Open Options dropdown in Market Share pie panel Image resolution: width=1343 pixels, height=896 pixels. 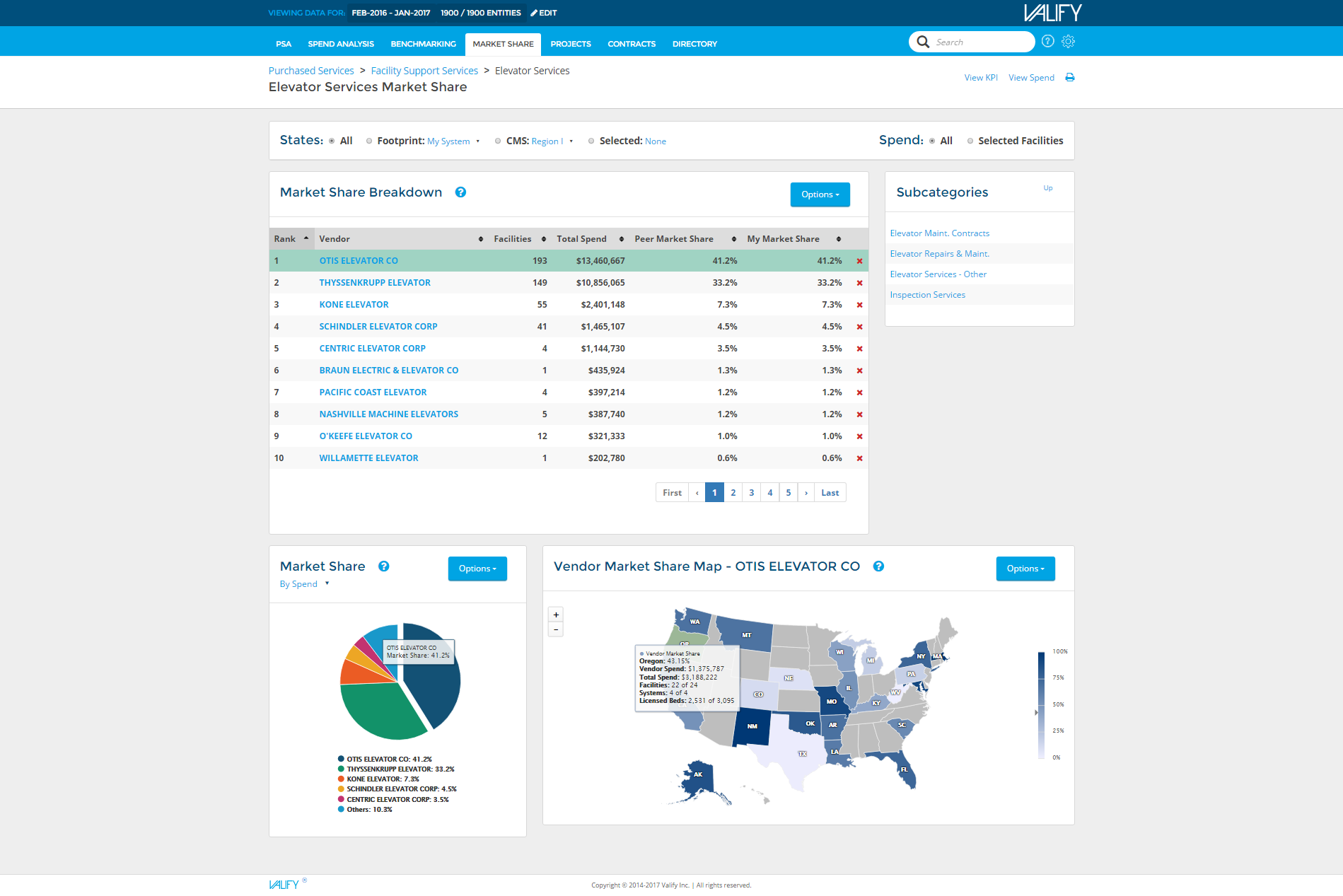[477, 569]
